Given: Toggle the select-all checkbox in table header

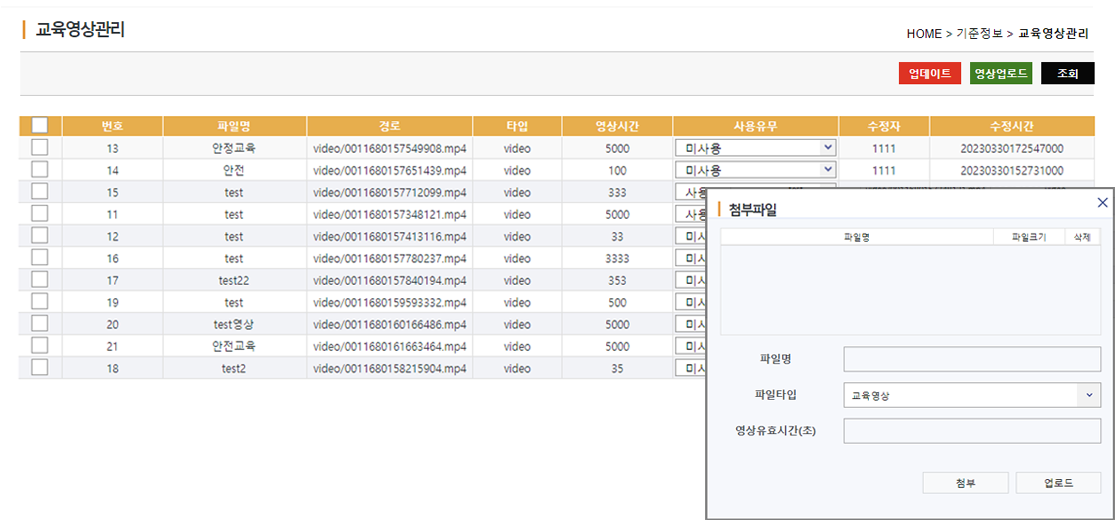Looking at the screenshot, I should 40,126.
